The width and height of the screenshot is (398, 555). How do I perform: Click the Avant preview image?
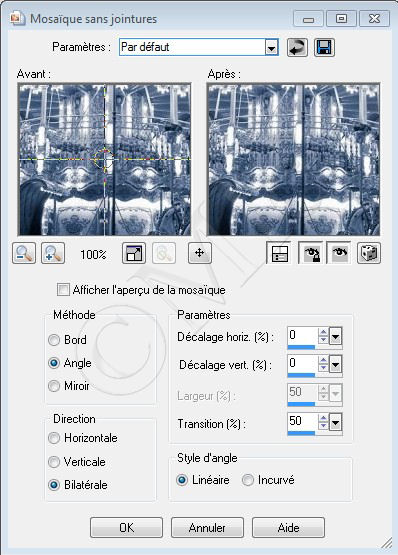click(x=104, y=159)
